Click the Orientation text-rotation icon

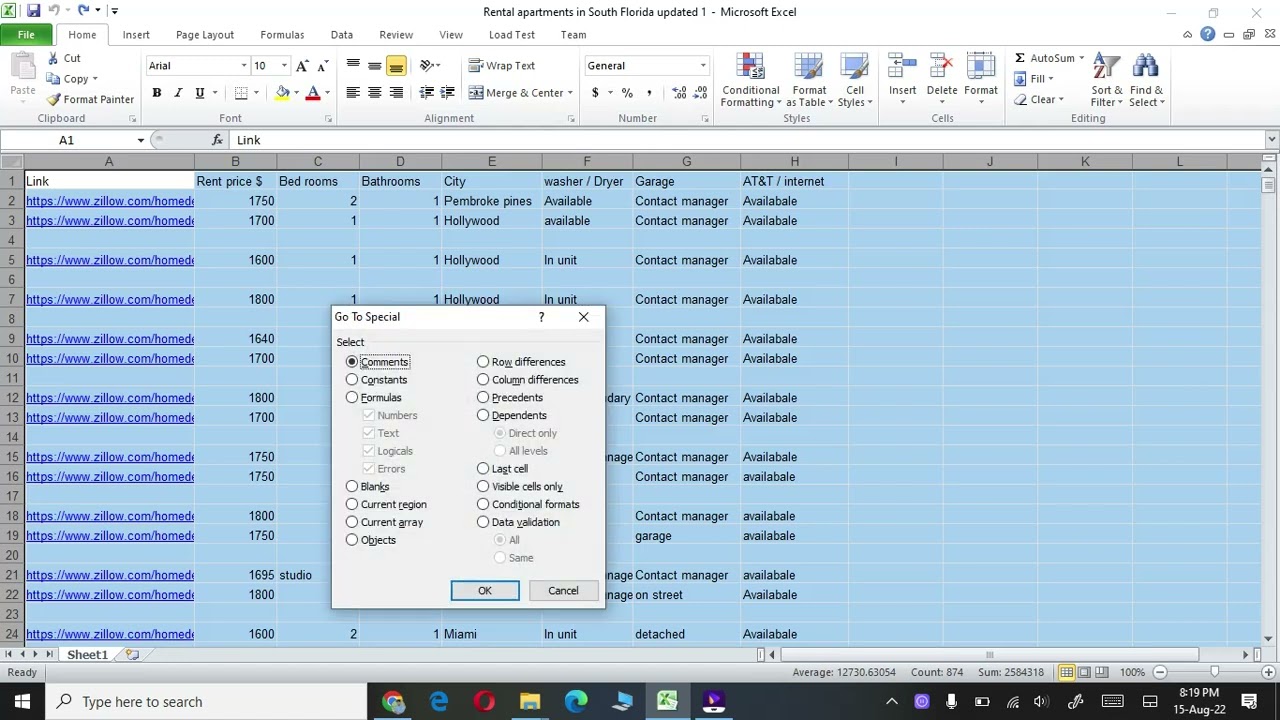(428, 66)
